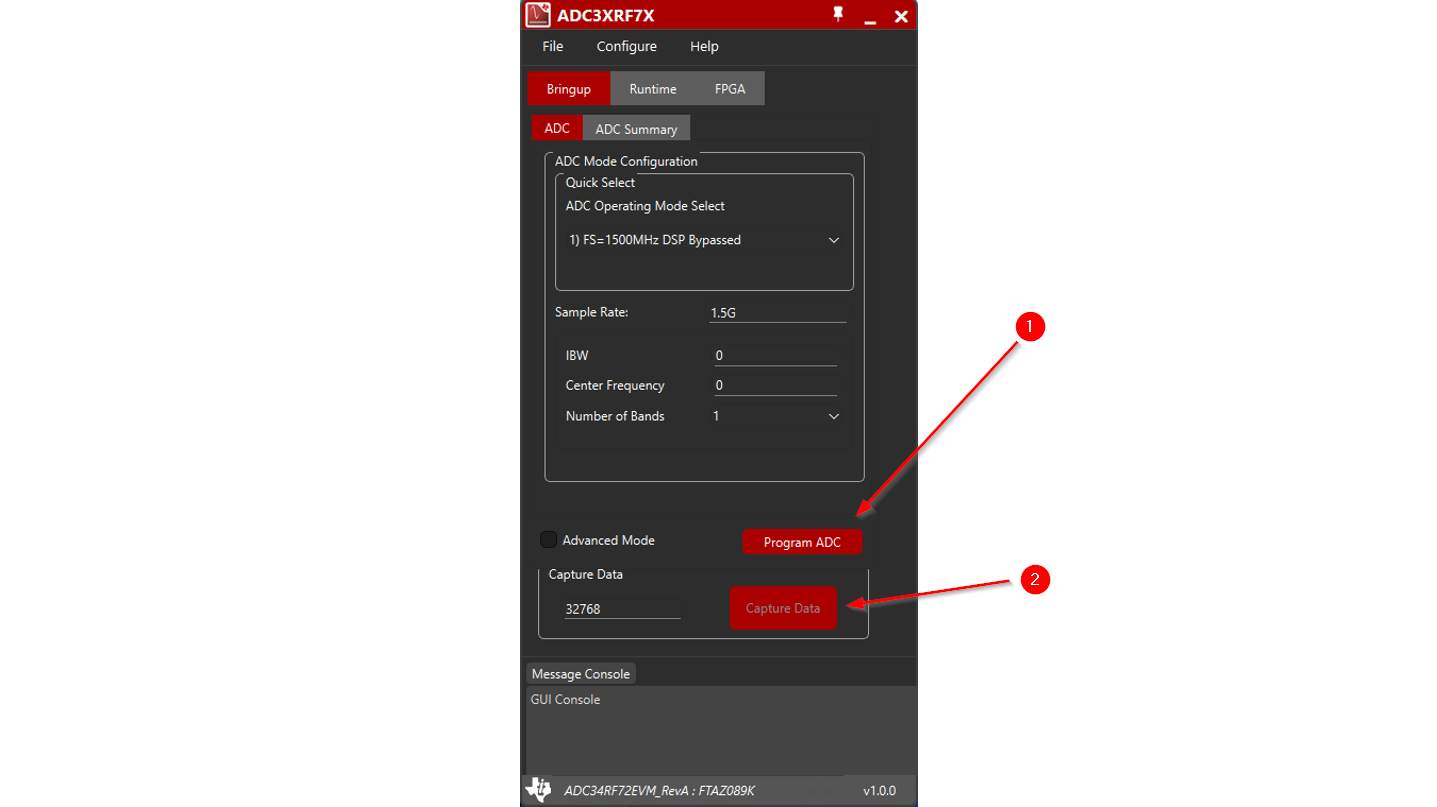Open the Help menu

[x=704, y=46]
